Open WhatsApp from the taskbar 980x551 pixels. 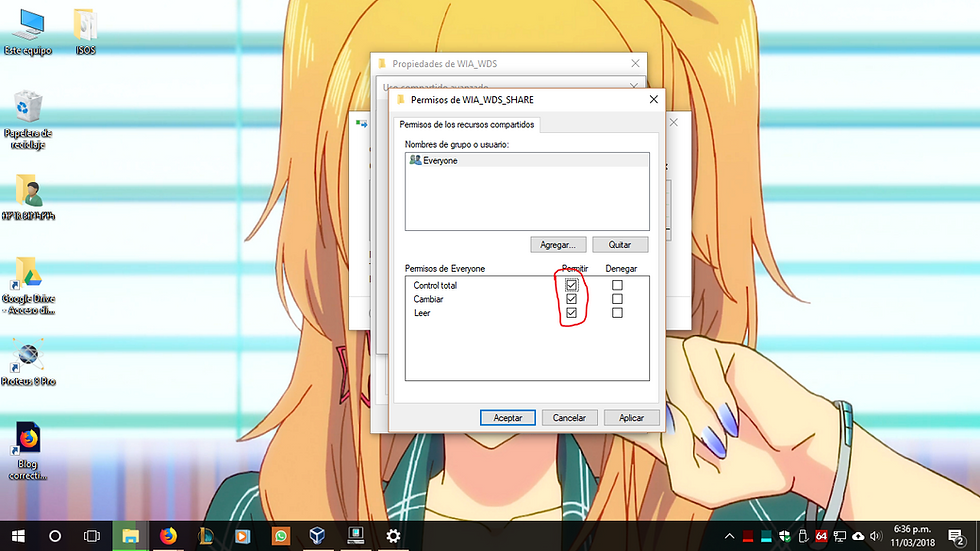click(x=281, y=536)
